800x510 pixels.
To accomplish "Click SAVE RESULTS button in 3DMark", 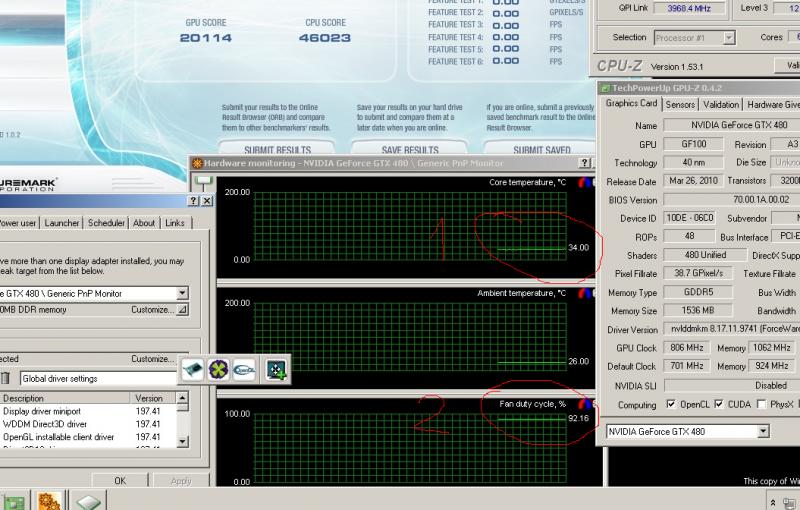I will (x=410, y=148).
